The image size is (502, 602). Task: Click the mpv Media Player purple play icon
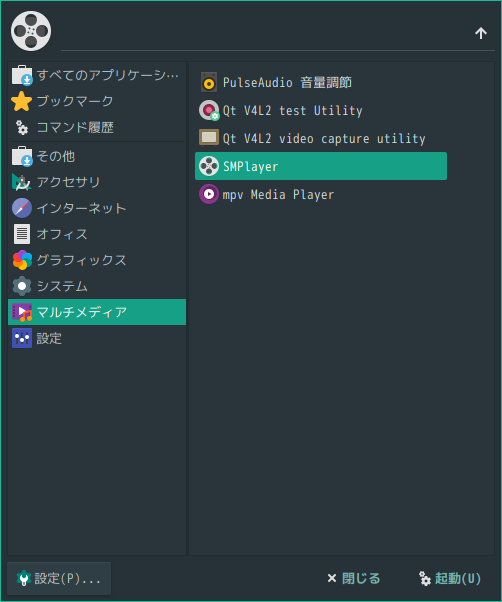[x=209, y=194]
